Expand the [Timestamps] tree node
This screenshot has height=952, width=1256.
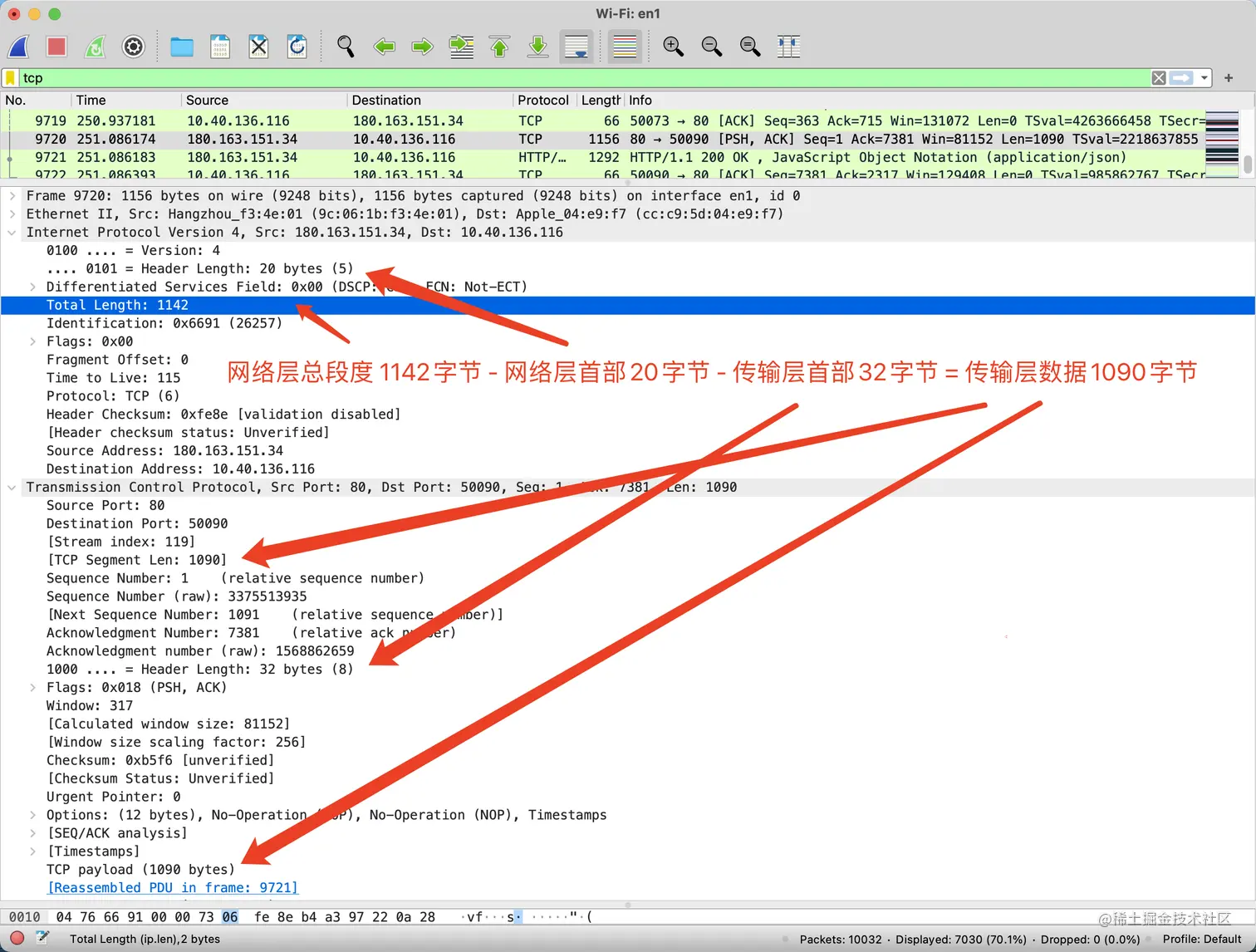coord(32,852)
